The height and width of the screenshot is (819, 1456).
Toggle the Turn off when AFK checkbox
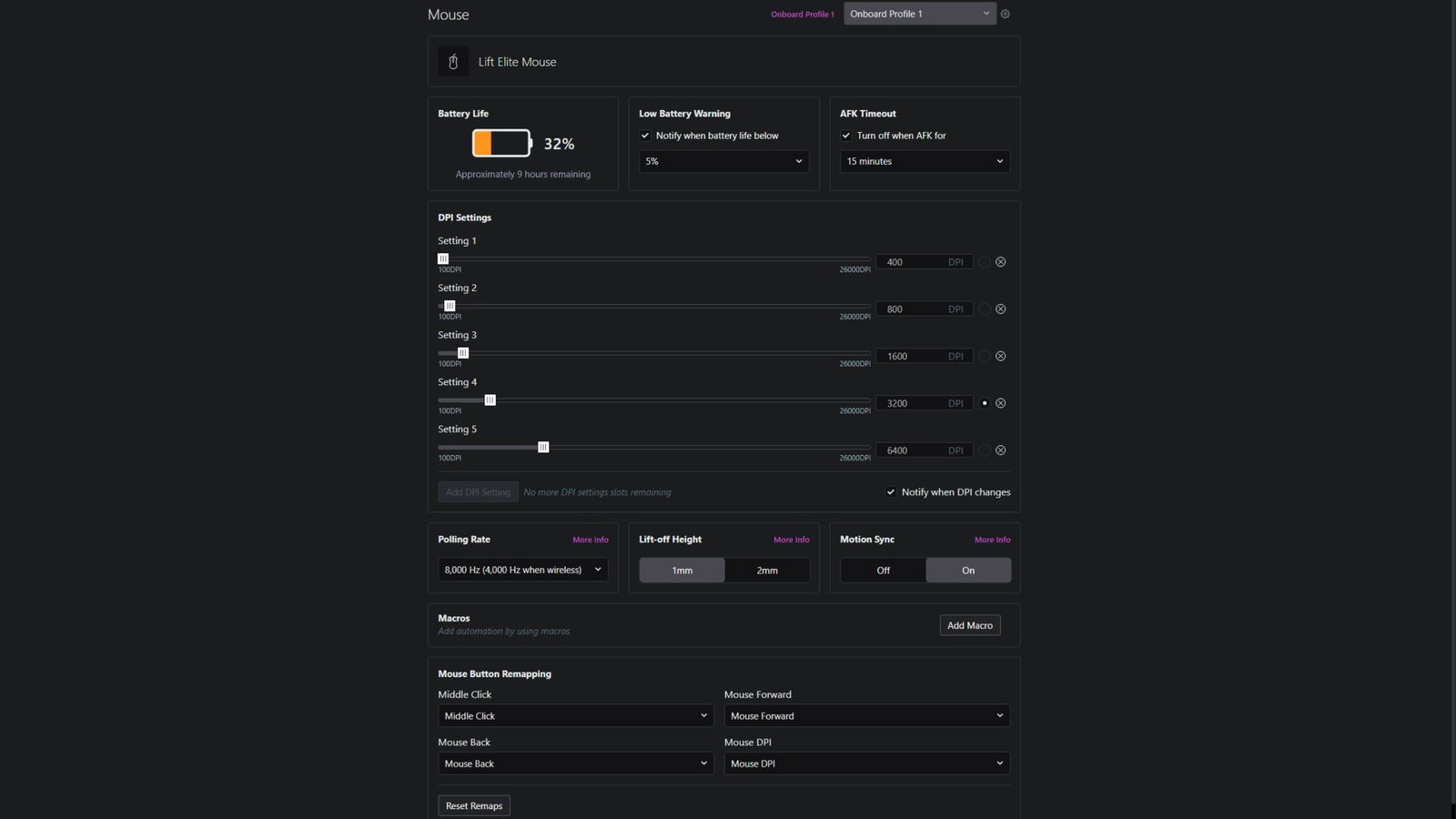click(x=846, y=136)
